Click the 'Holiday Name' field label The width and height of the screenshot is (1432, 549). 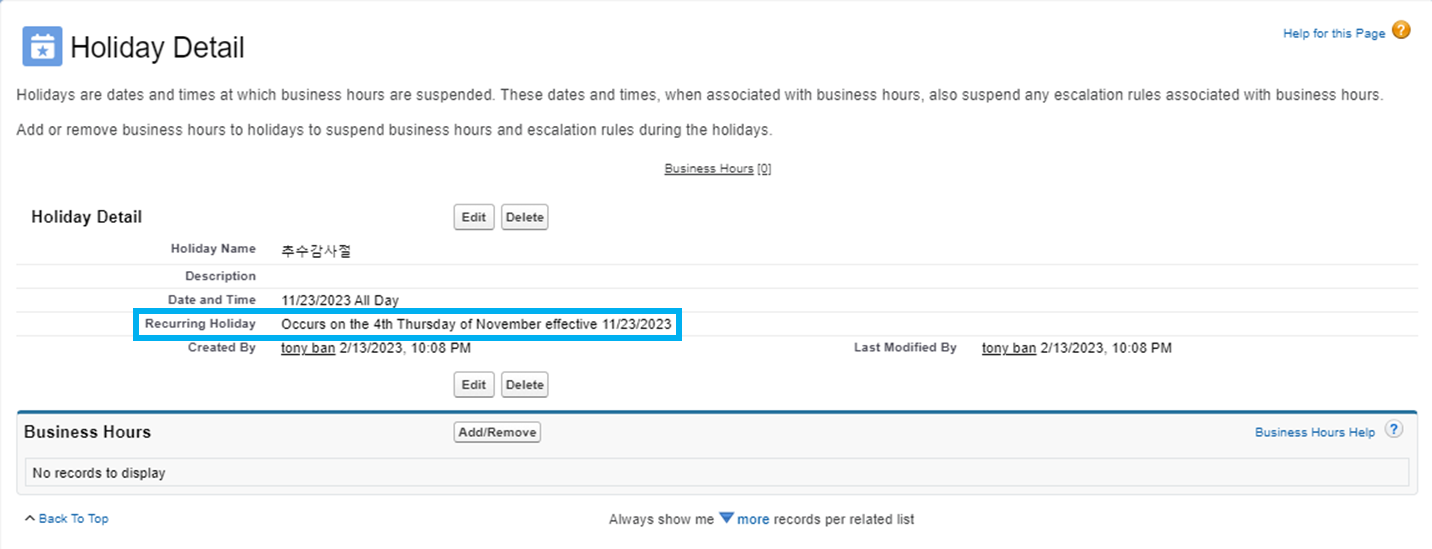pos(213,249)
